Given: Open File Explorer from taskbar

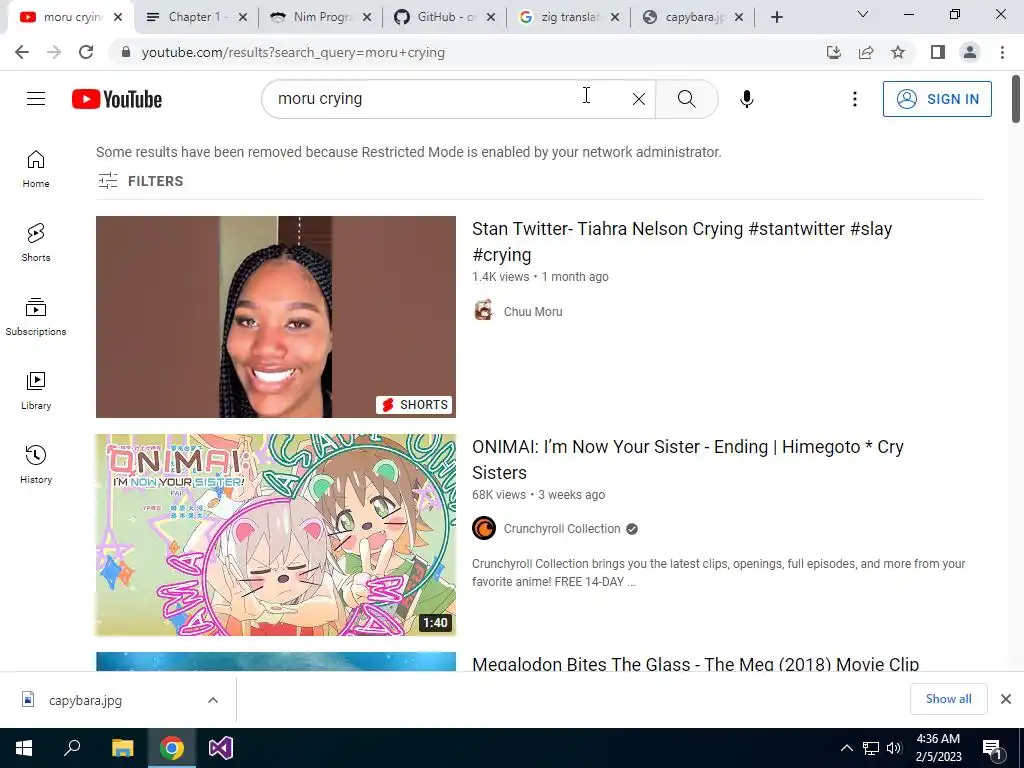Looking at the screenshot, I should [122, 748].
